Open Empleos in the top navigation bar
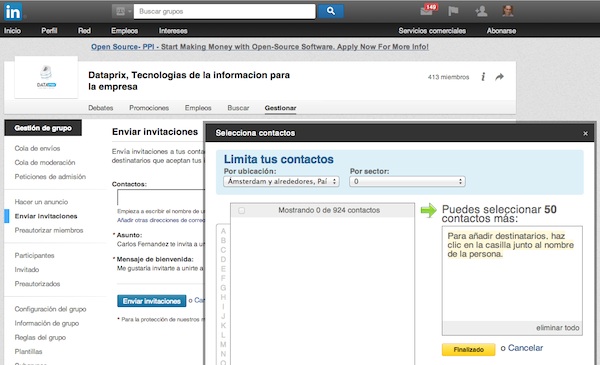Image resolution: width=600 pixels, height=365 pixels. coord(124,31)
